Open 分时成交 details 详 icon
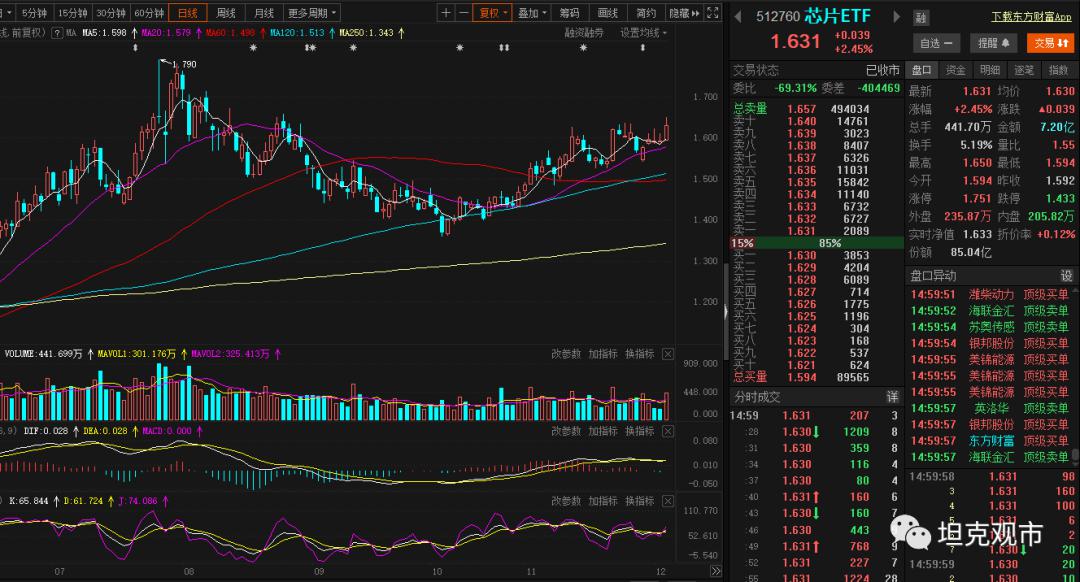The width and height of the screenshot is (1080, 582). (892, 397)
